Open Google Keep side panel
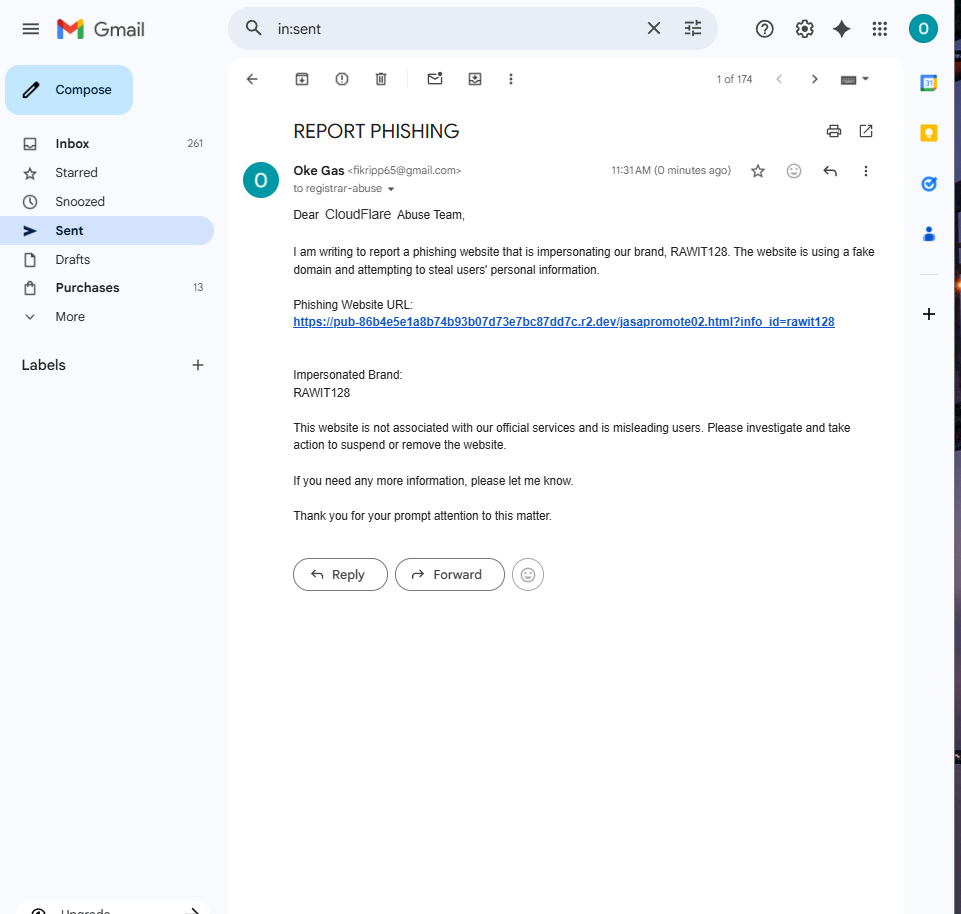The height and width of the screenshot is (914, 961). 929,133
